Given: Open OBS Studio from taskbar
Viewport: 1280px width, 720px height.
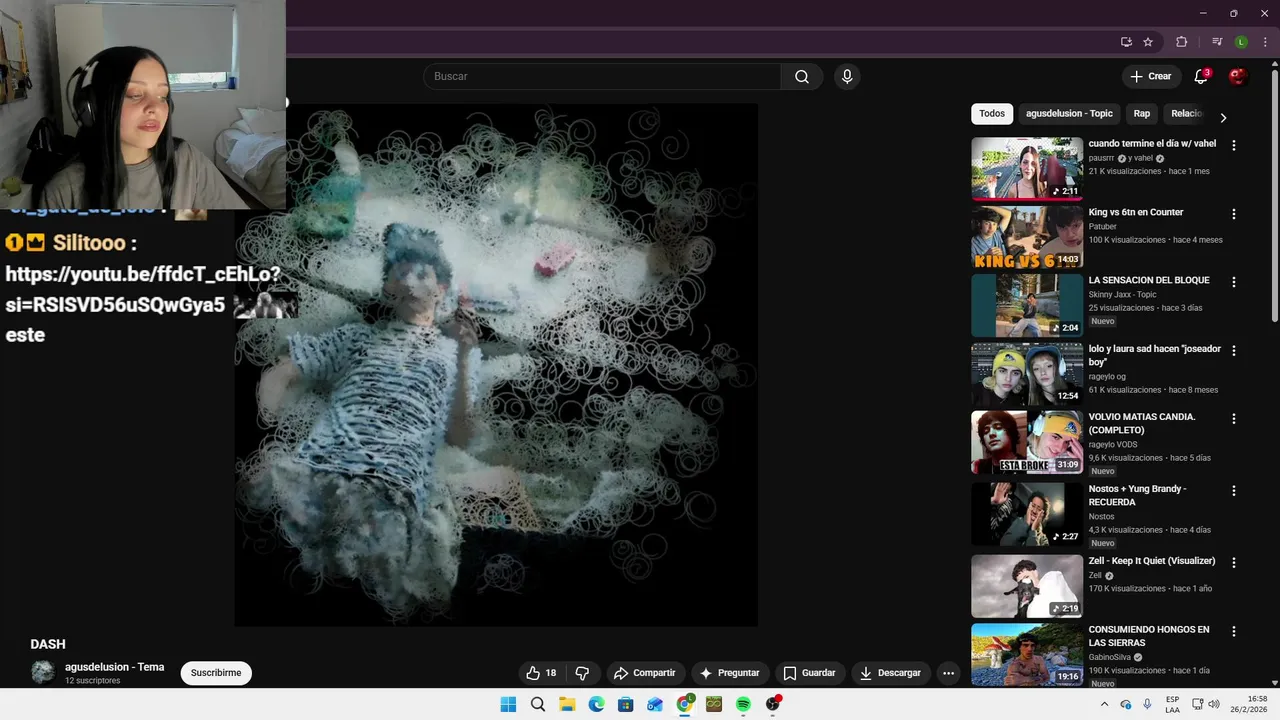Looking at the screenshot, I should pyautogui.click(x=772, y=704).
